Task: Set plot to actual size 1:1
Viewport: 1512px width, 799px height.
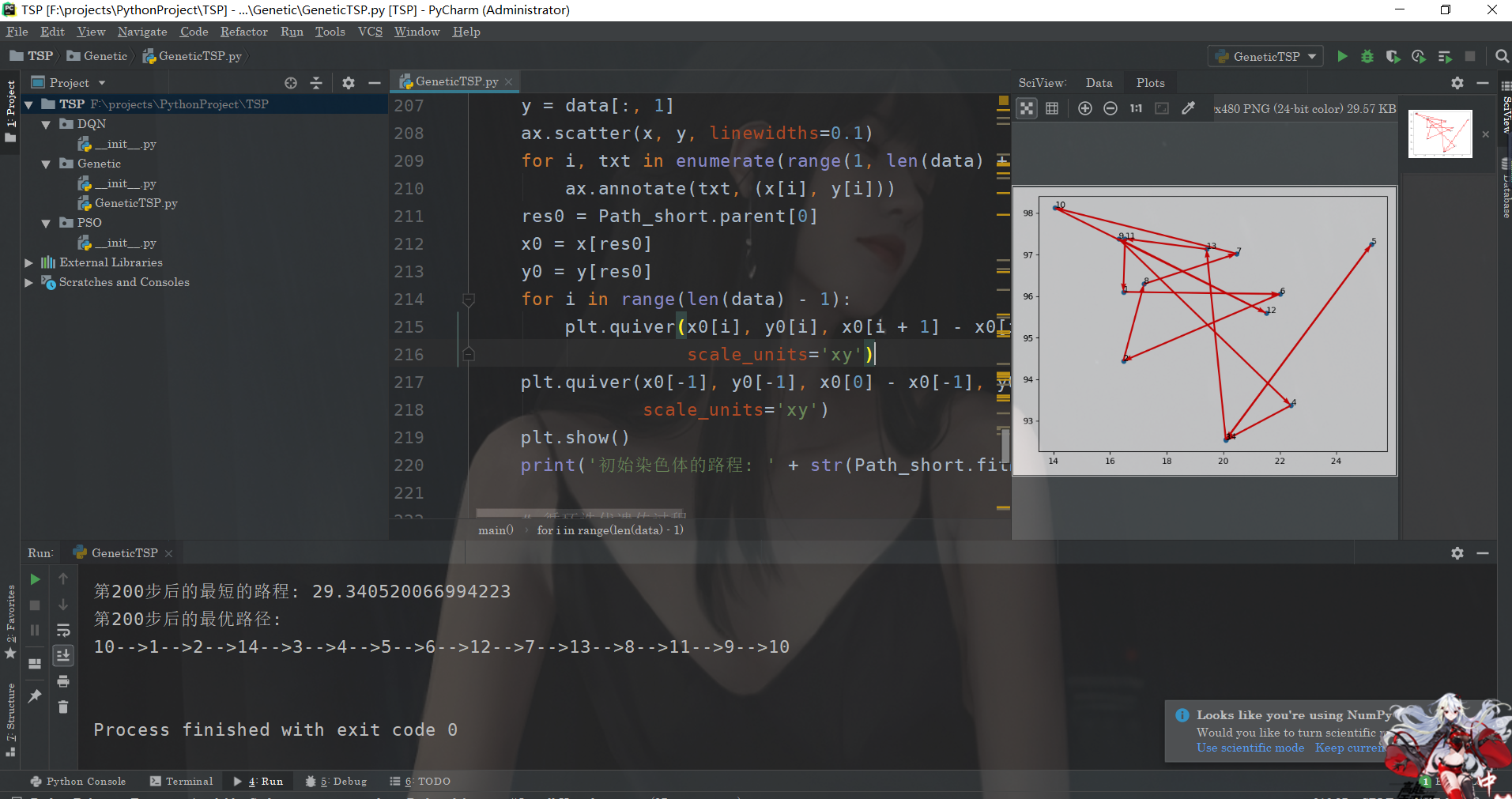Action: [x=1136, y=108]
